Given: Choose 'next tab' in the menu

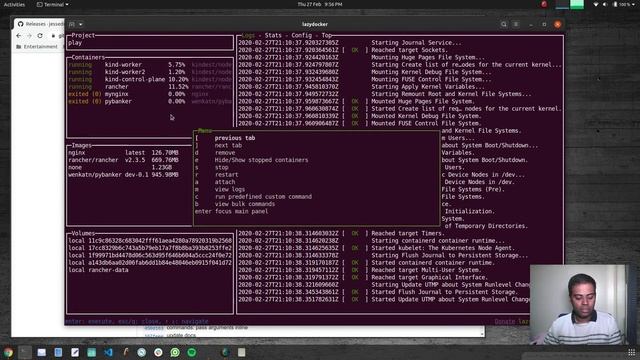Looking at the screenshot, I should (x=317, y=145).
